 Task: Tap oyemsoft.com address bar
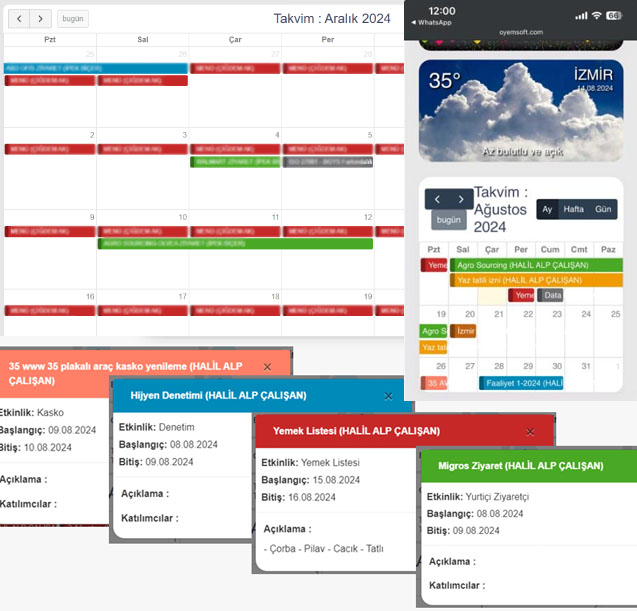click(x=520, y=31)
